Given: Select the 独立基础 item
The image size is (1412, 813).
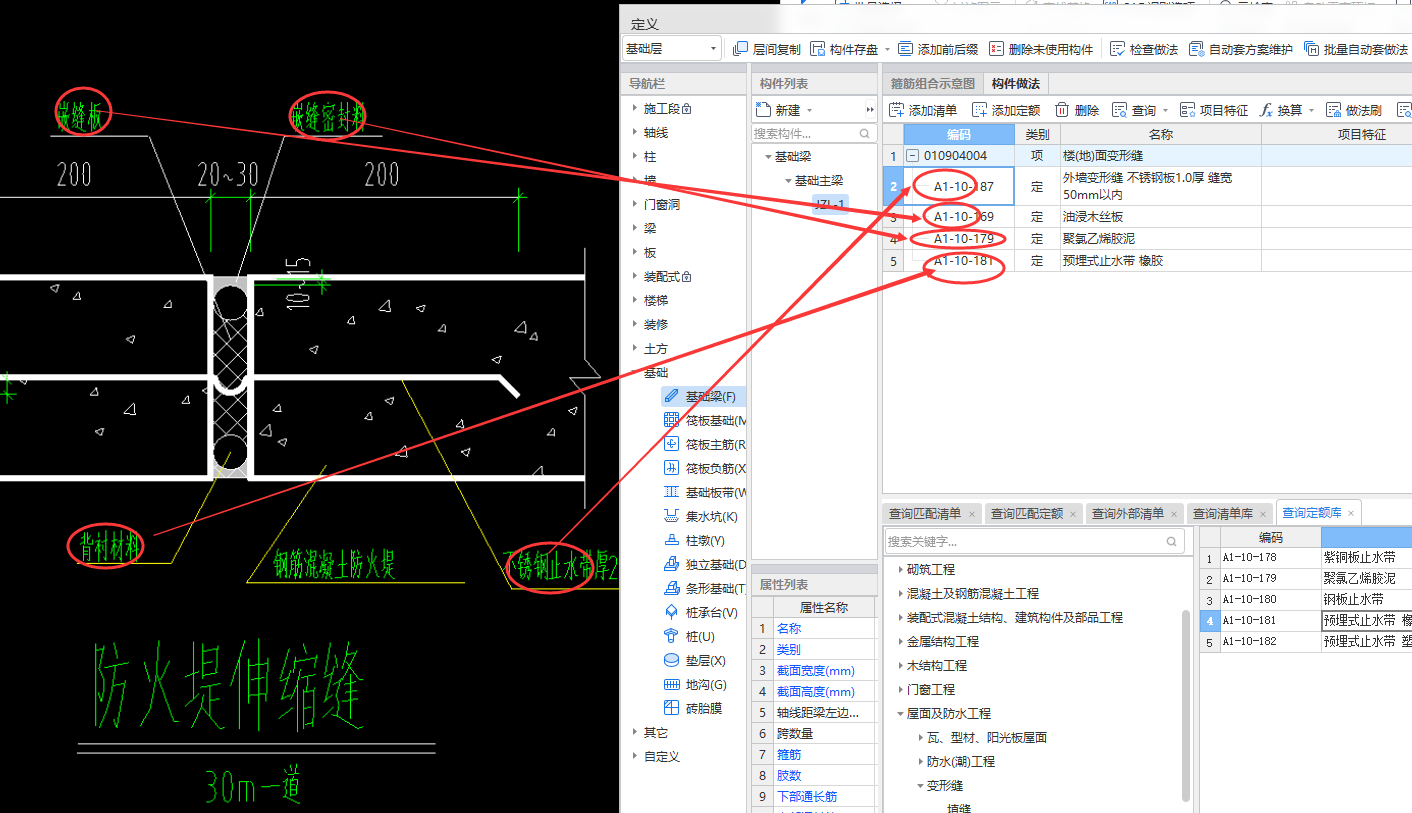Looking at the screenshot, I should coord(704,565).
